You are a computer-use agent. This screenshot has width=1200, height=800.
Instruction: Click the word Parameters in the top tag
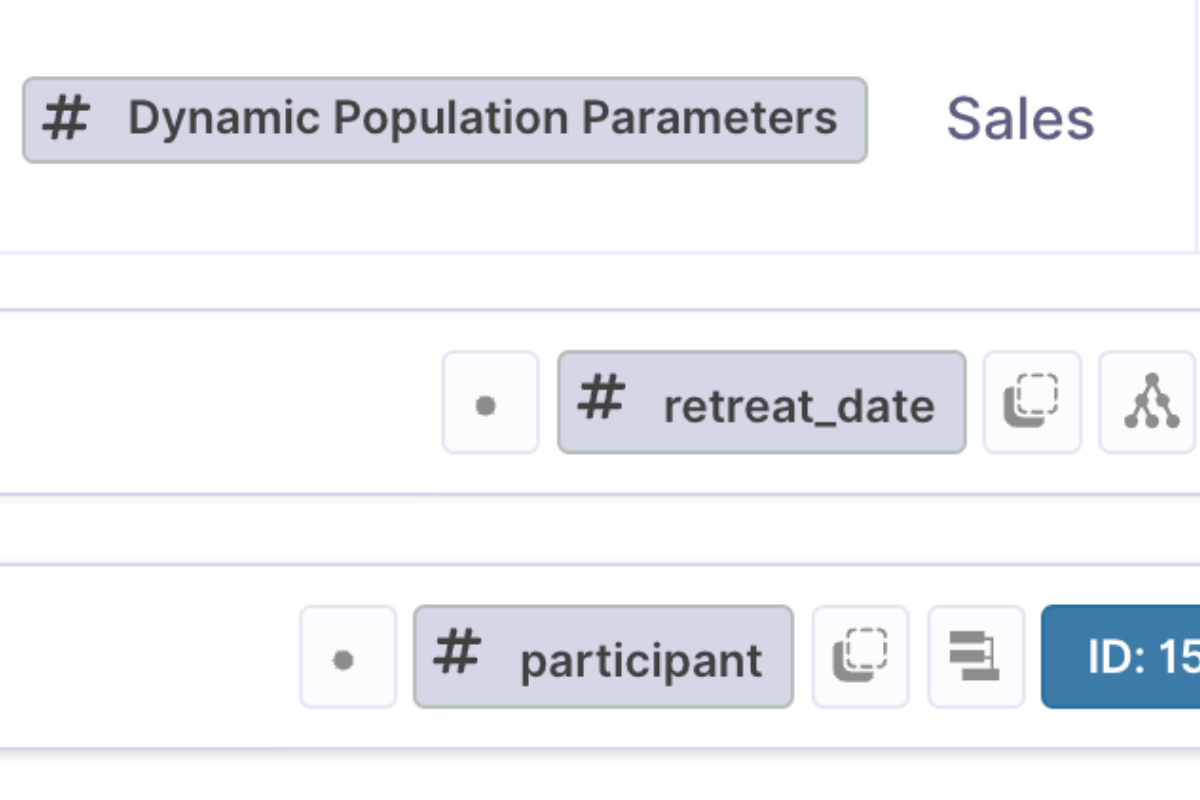point(709,118)
